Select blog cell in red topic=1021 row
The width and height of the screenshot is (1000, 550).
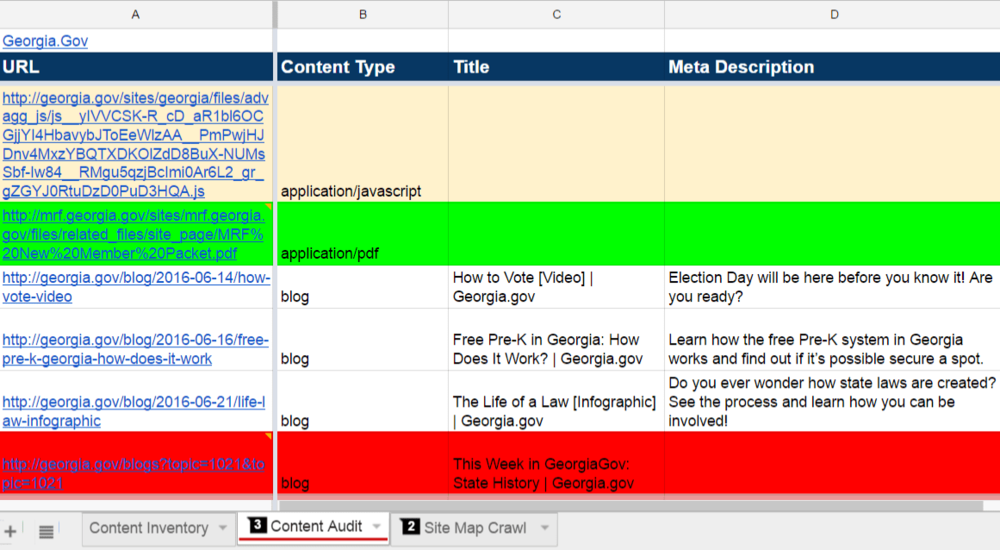point(362,463)
